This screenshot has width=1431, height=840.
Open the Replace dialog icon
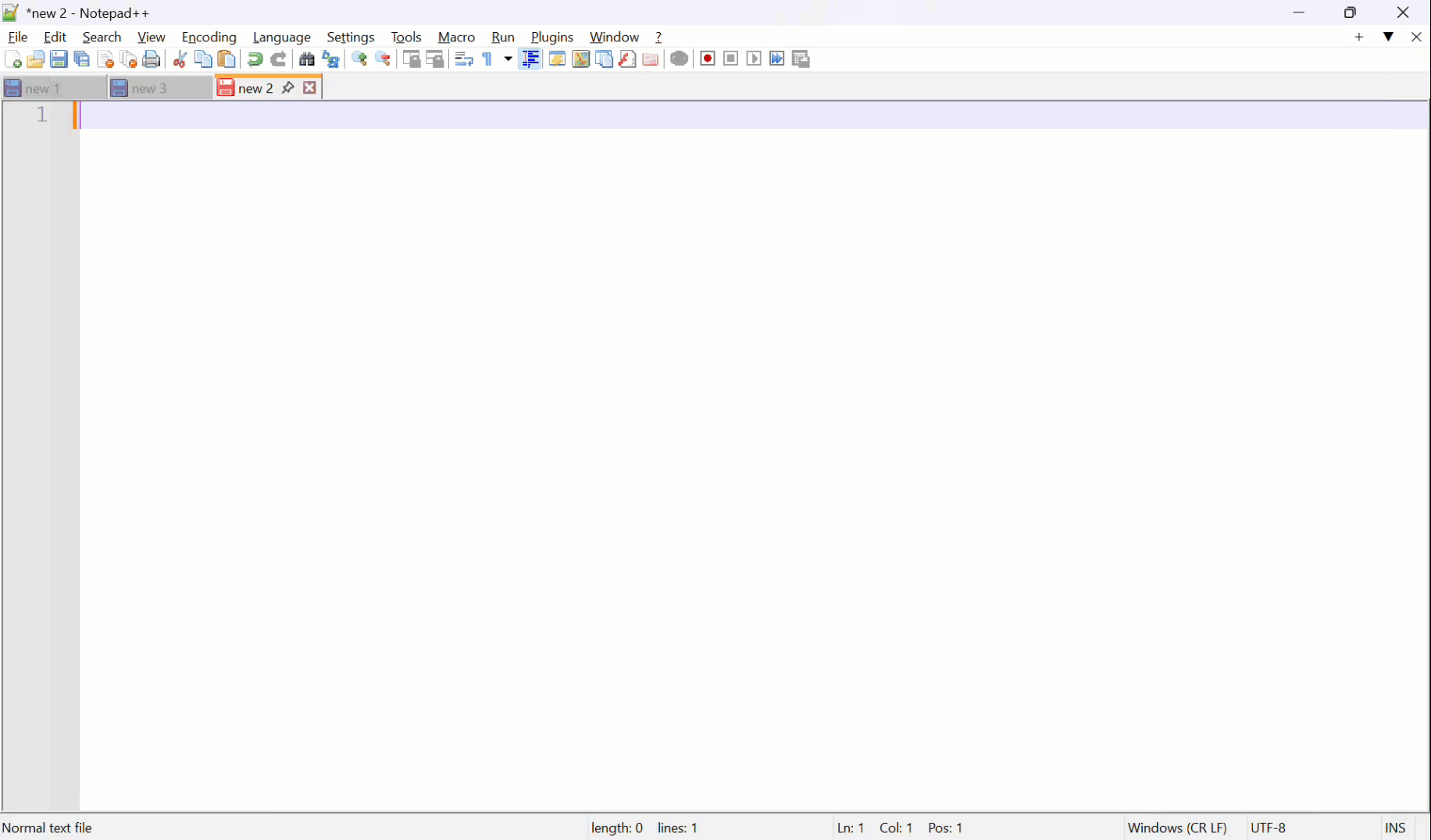click(x=330, y=59)
